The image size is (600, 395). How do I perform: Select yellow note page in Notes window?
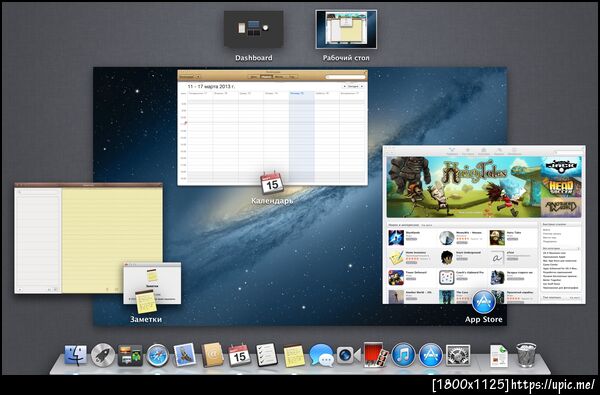point(112,240)
